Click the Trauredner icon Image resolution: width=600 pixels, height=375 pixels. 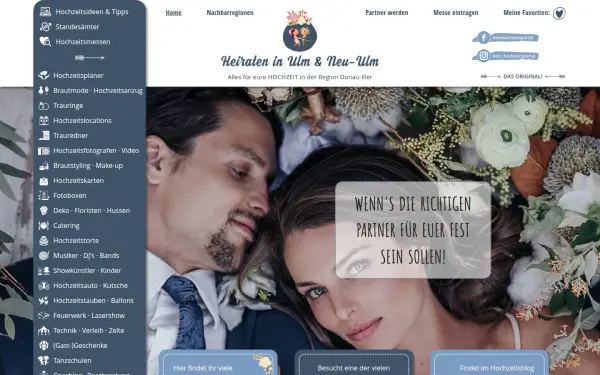(44, 135)
